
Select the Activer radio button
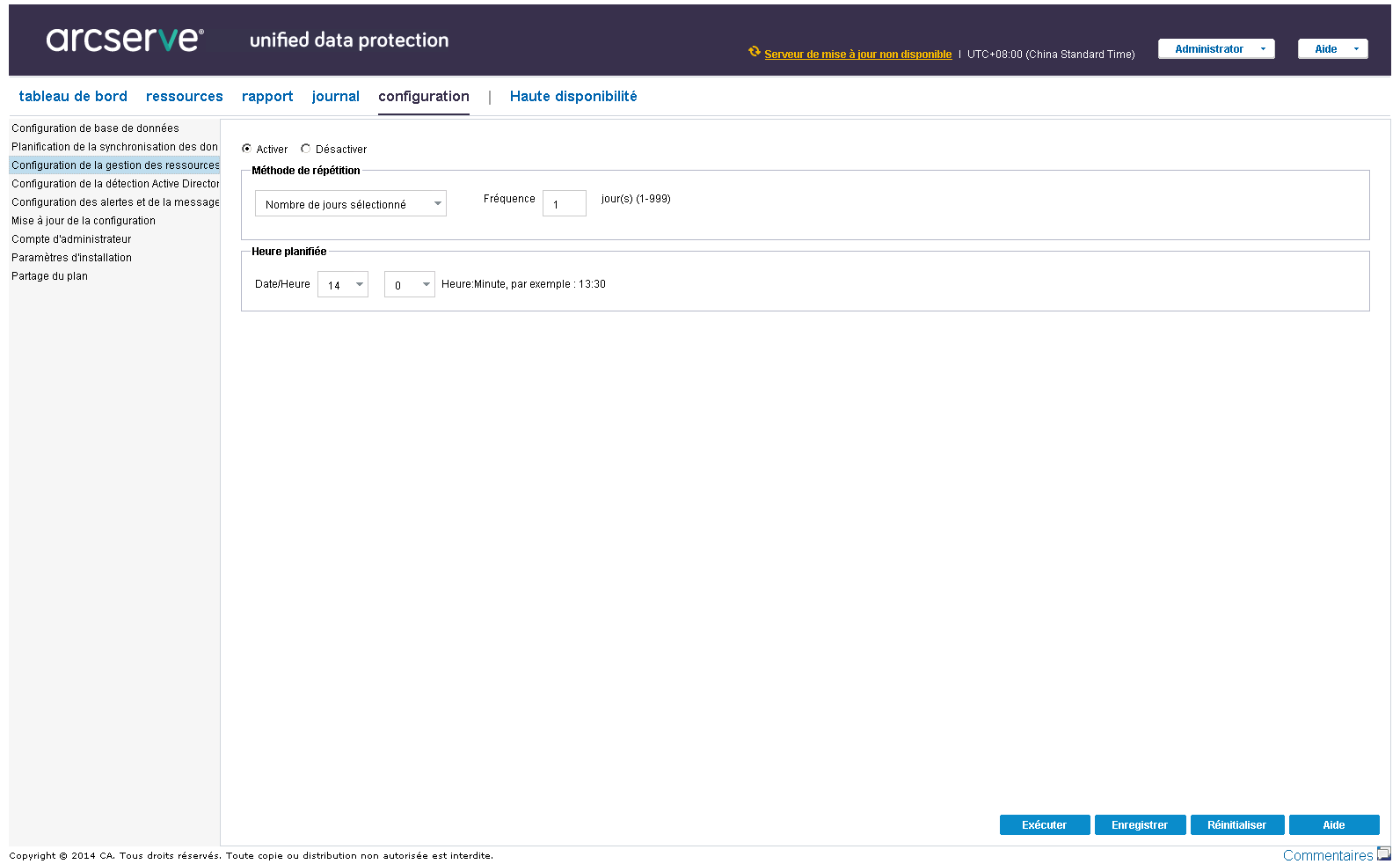coord(247,149)
